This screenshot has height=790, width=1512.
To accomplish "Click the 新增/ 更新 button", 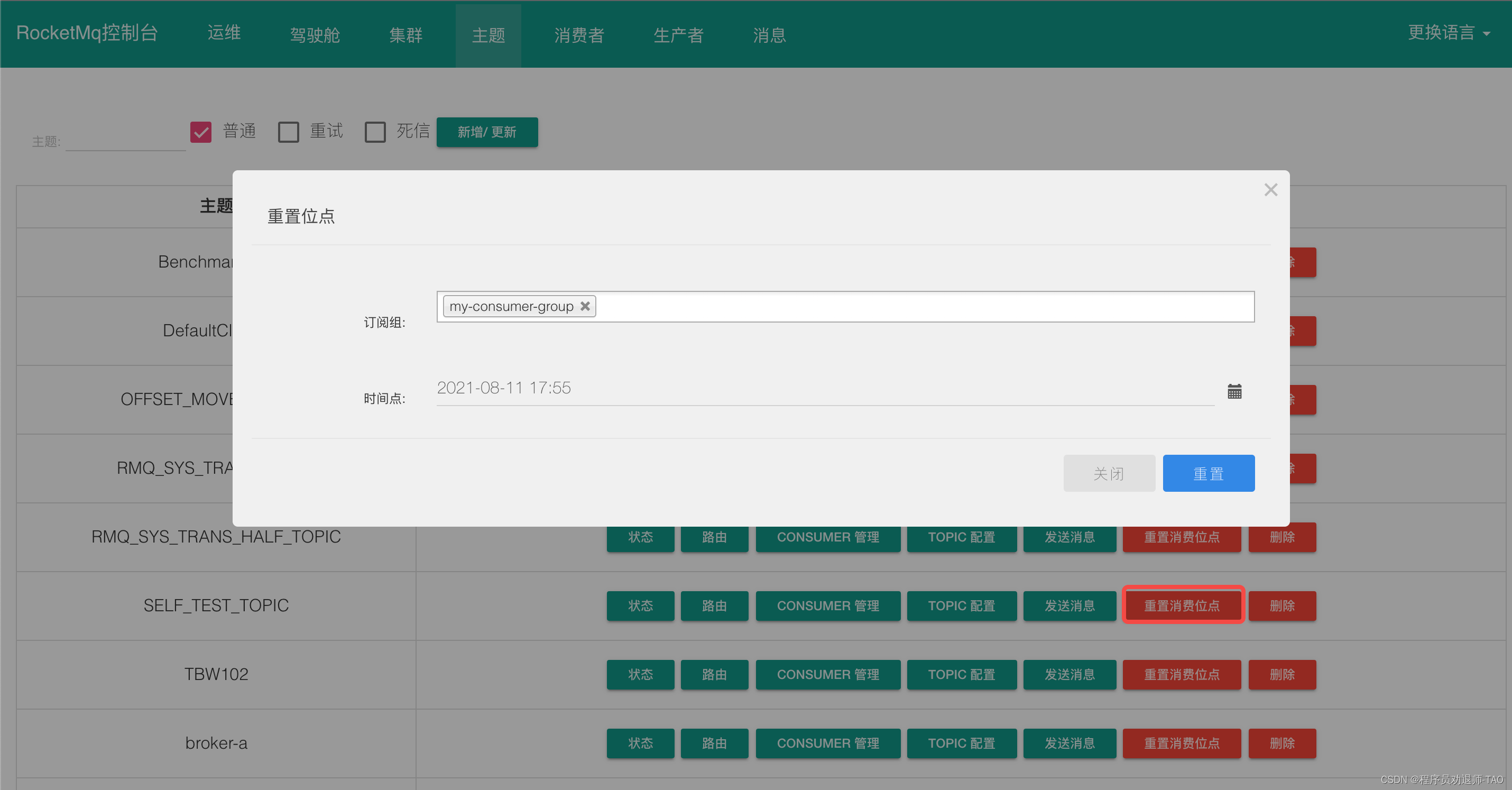I will [486, 132].
